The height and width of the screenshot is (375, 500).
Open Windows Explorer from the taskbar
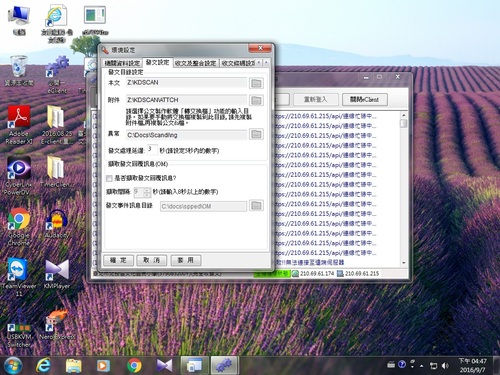tap(73, 366)
